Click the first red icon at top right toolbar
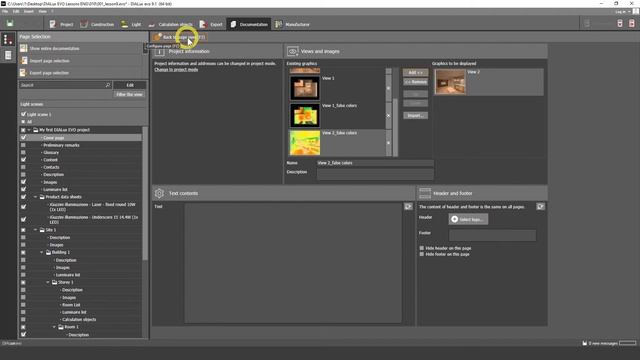Screen dimensions: 640x360 point(620,23)
